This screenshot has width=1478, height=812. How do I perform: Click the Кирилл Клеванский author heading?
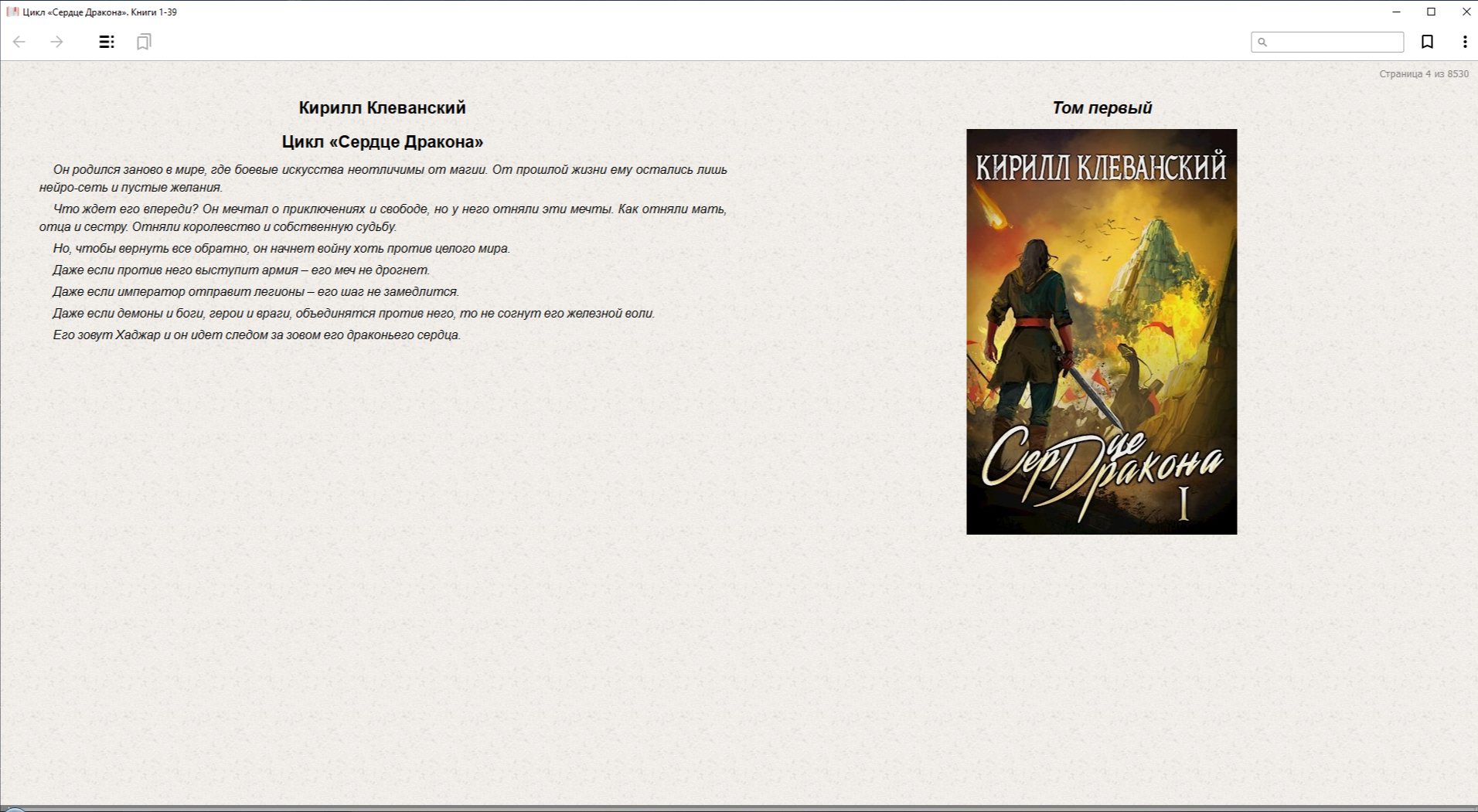[x=382, y=108]
